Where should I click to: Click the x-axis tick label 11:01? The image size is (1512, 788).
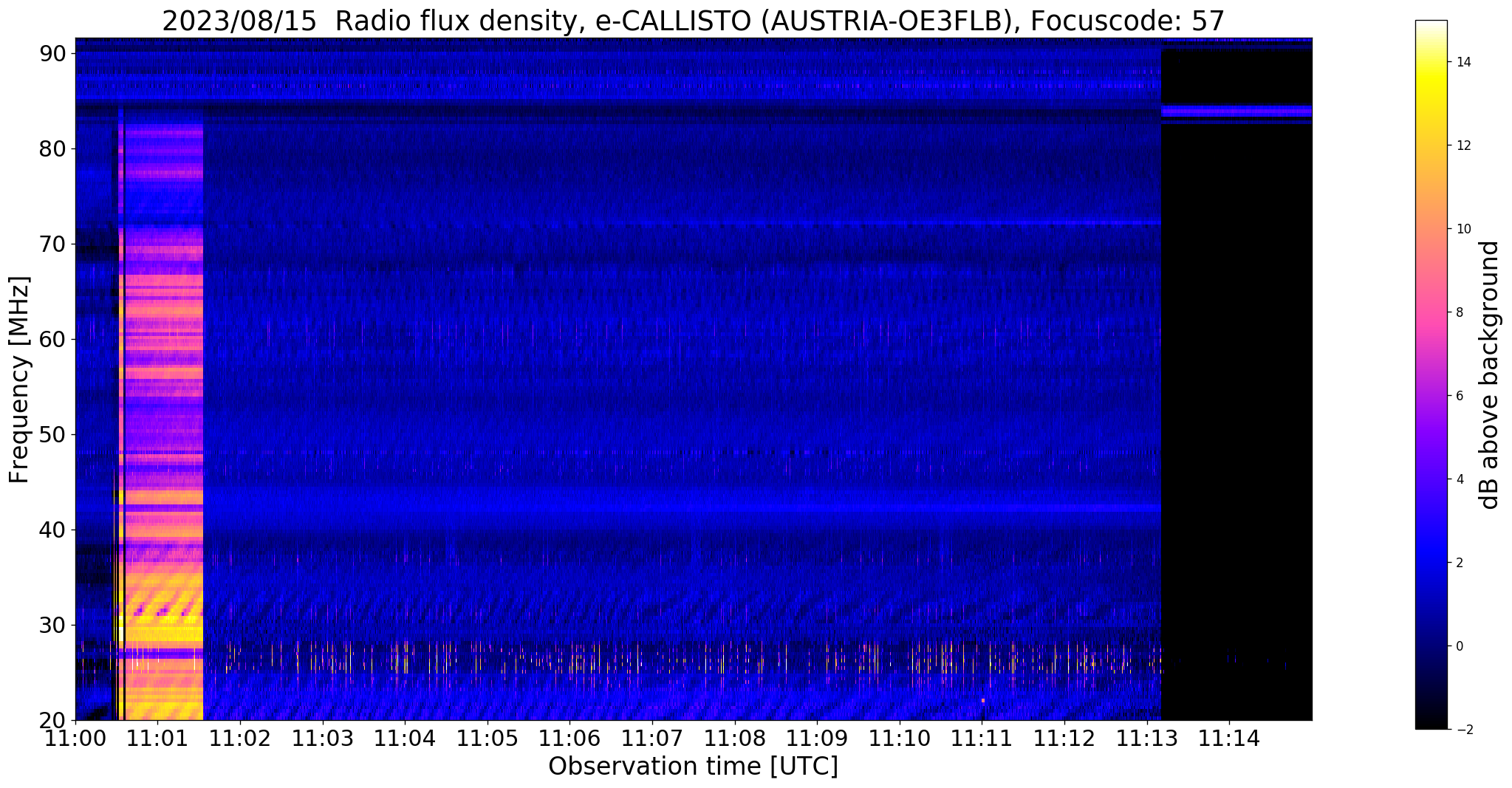pos(157,738)
